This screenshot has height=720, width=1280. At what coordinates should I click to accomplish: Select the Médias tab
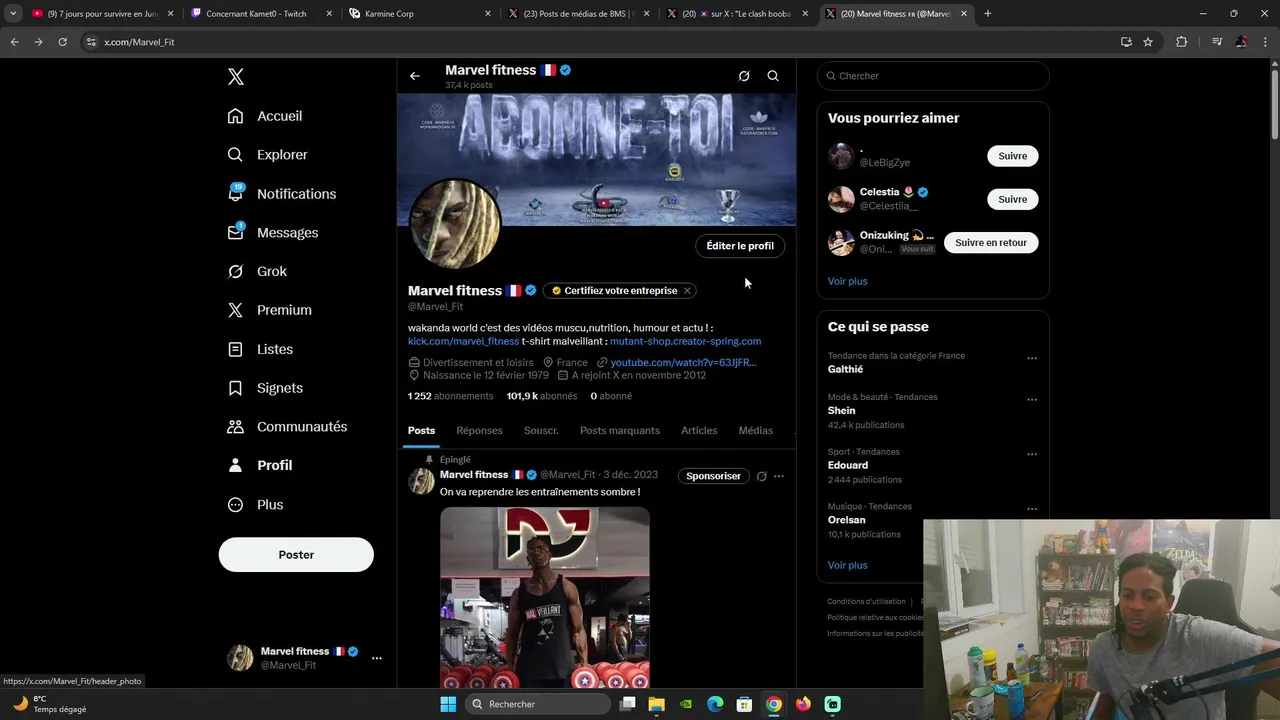coord(755,431)
